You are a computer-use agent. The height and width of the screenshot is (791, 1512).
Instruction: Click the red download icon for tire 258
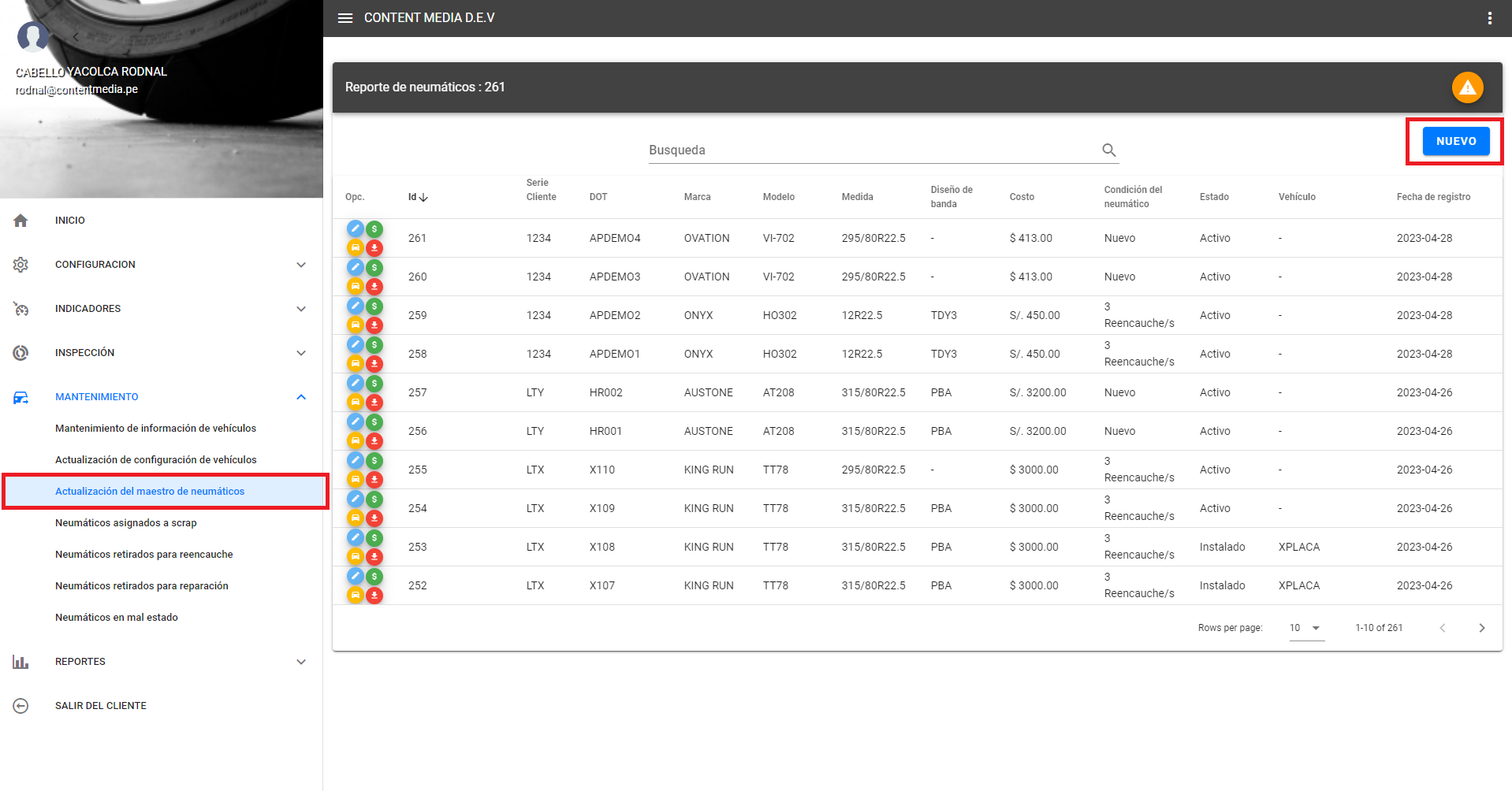374,363
